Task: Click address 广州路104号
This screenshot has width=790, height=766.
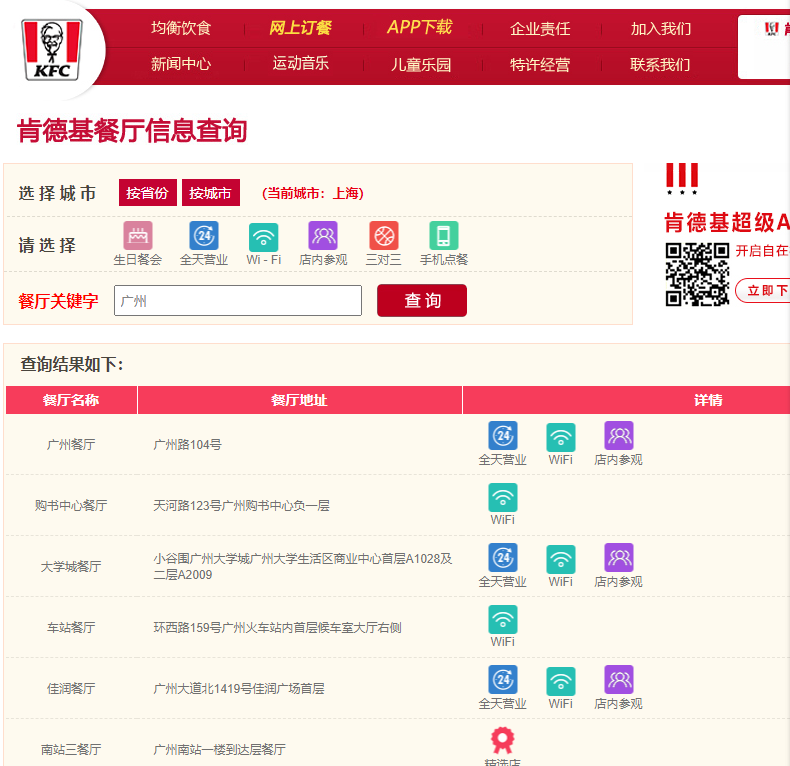Action: click(x=187, y=444)
